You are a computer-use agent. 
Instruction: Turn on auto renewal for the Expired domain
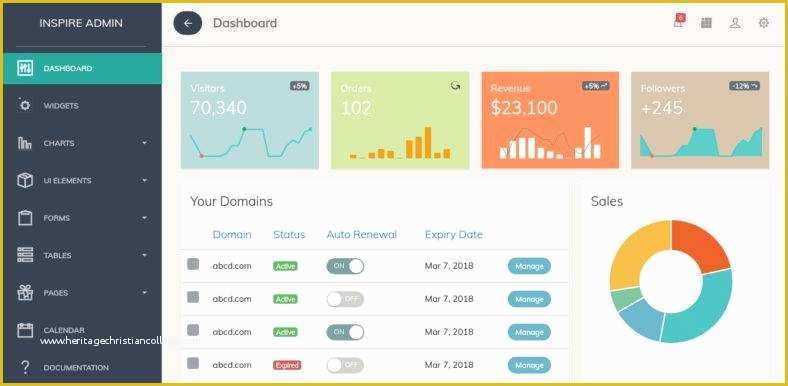coord(345,365)
